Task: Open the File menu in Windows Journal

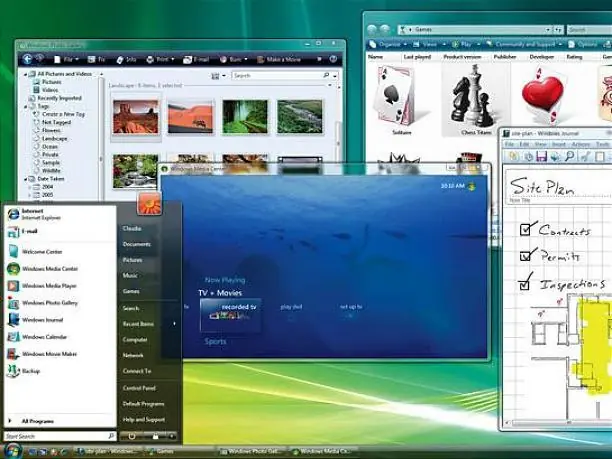Action: click(x=509, y=144)
